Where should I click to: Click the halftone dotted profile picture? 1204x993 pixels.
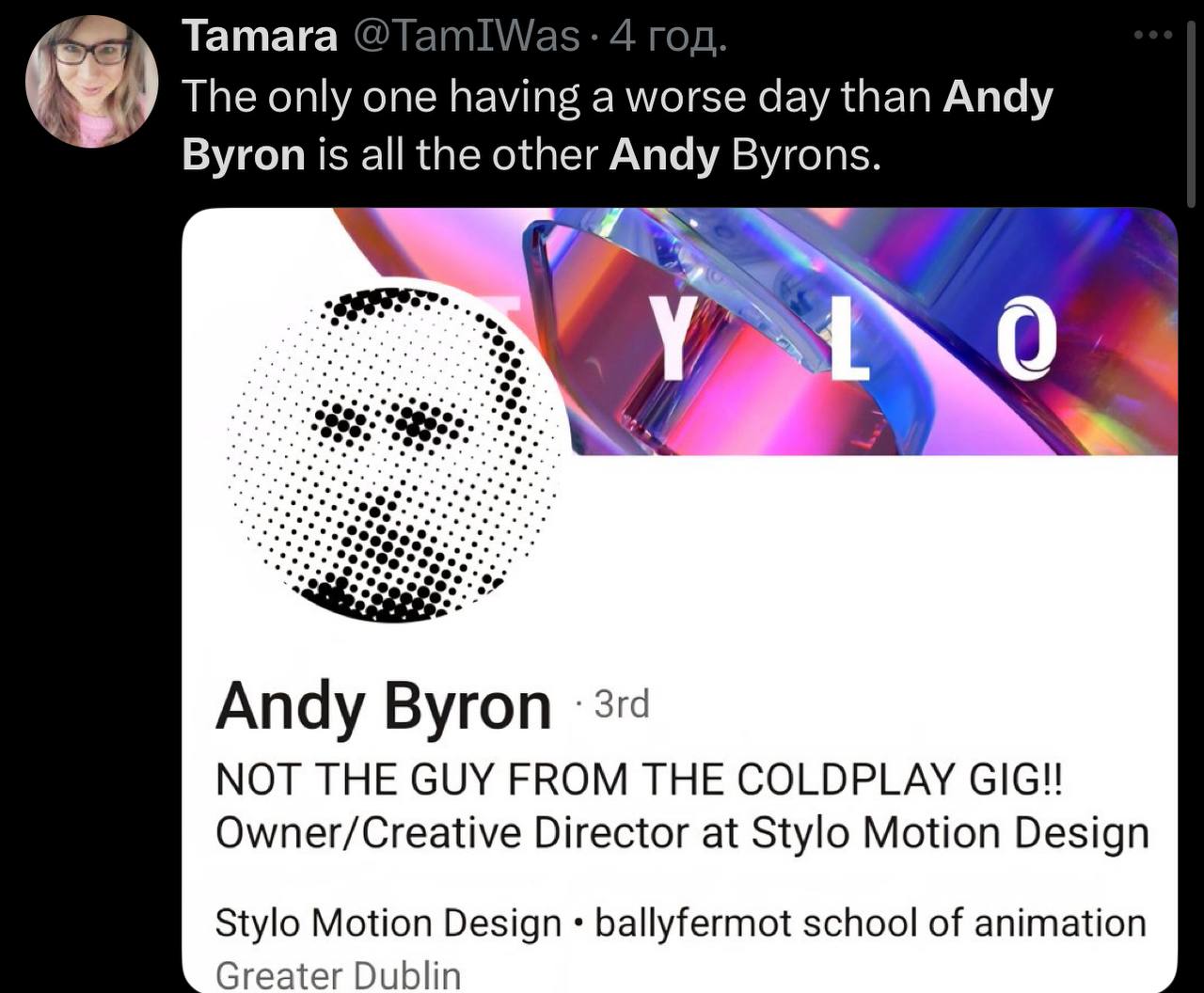(x=398, y=451)
